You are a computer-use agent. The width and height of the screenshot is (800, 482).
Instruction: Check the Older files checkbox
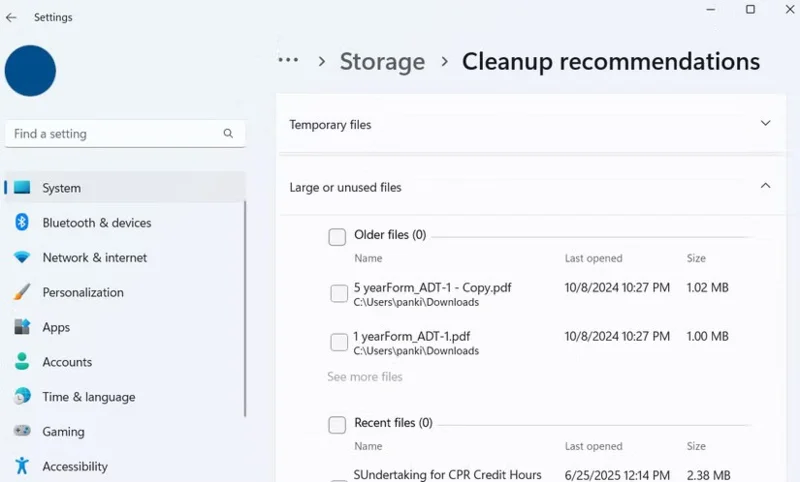coord(337,236)
